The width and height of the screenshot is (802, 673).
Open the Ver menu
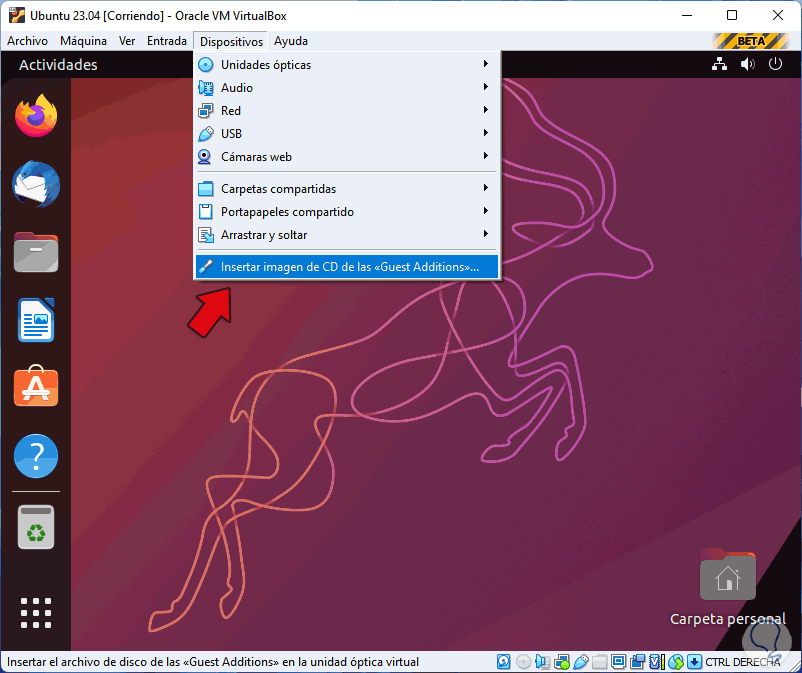tap(127, 41)
